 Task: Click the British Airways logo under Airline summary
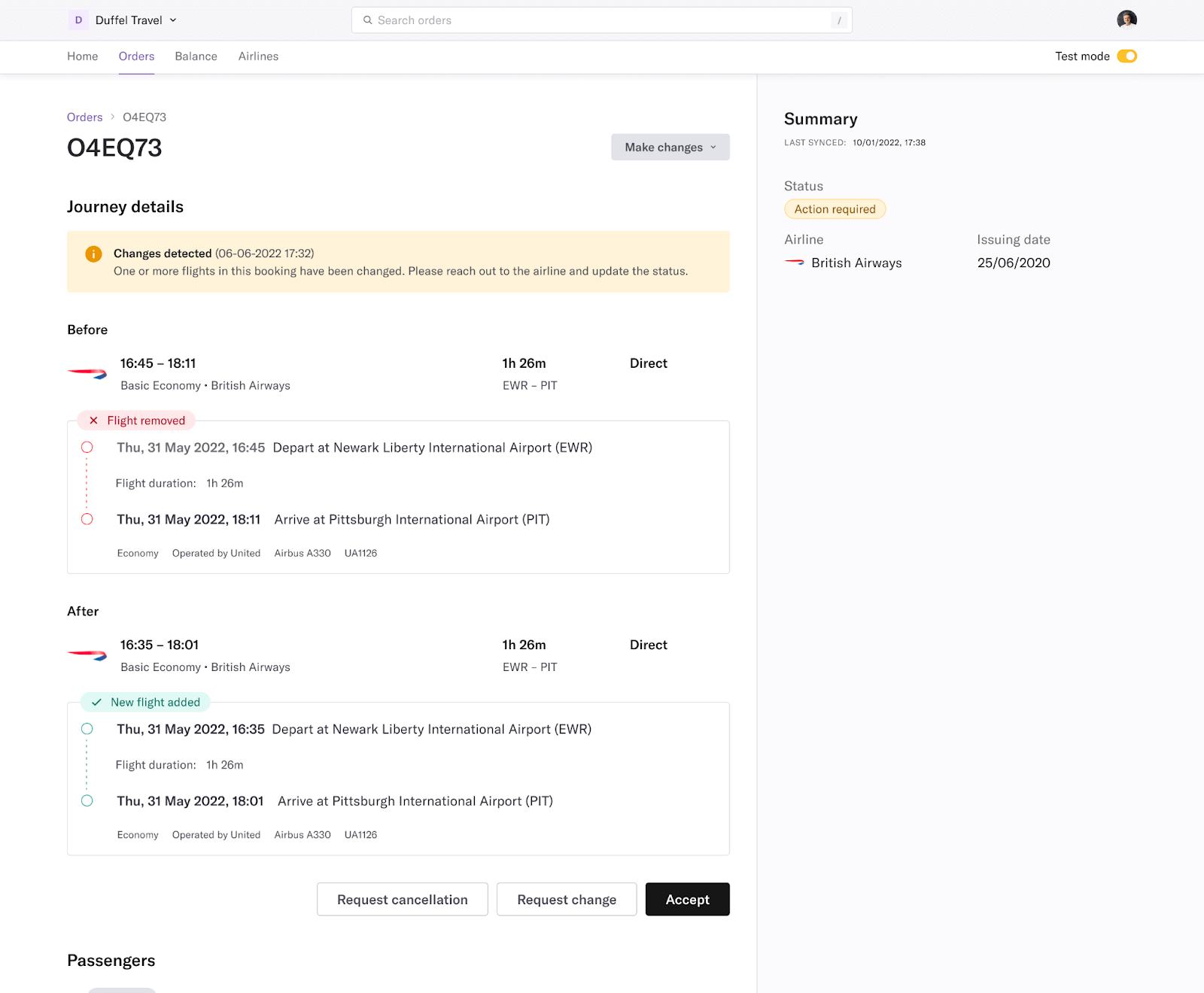(795, 263)
